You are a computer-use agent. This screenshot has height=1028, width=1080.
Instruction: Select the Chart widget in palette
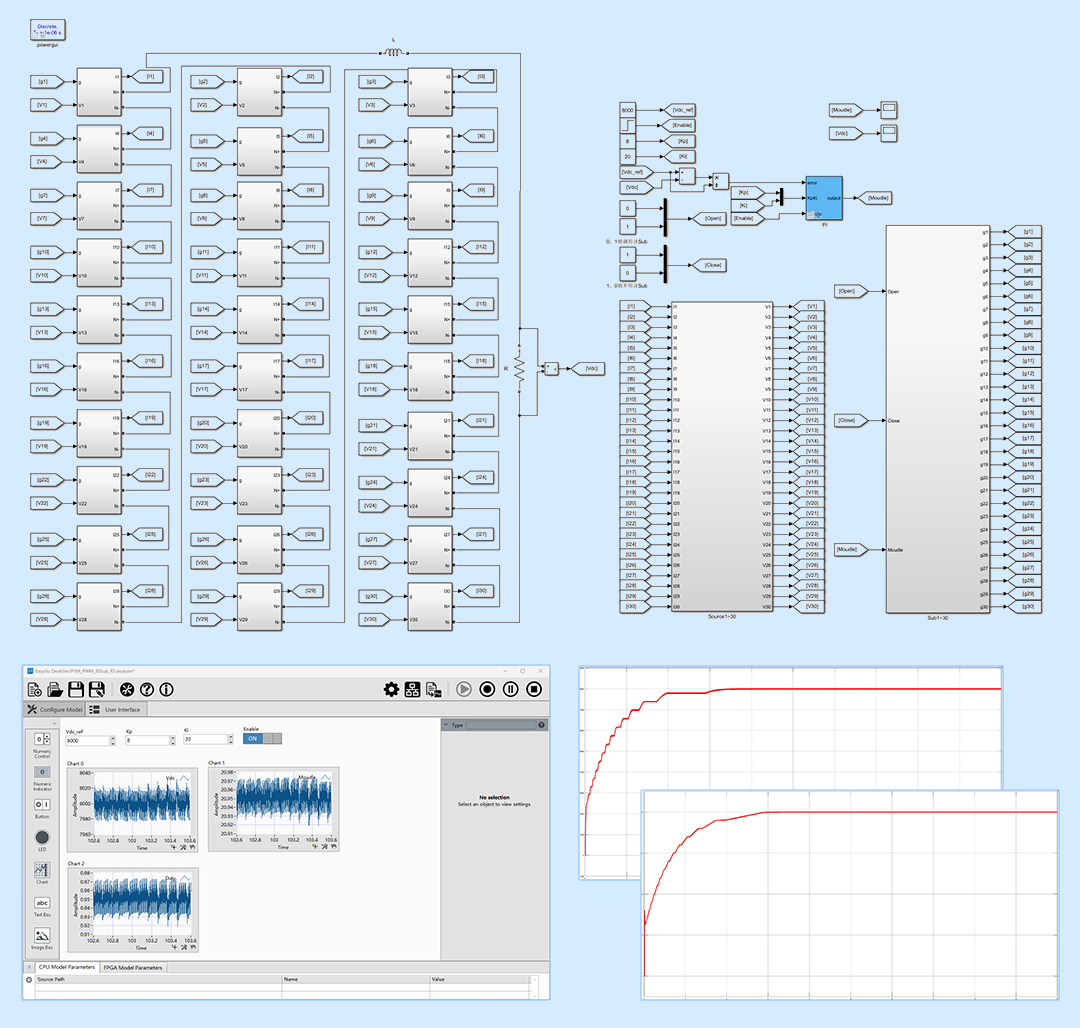point(42,871)
